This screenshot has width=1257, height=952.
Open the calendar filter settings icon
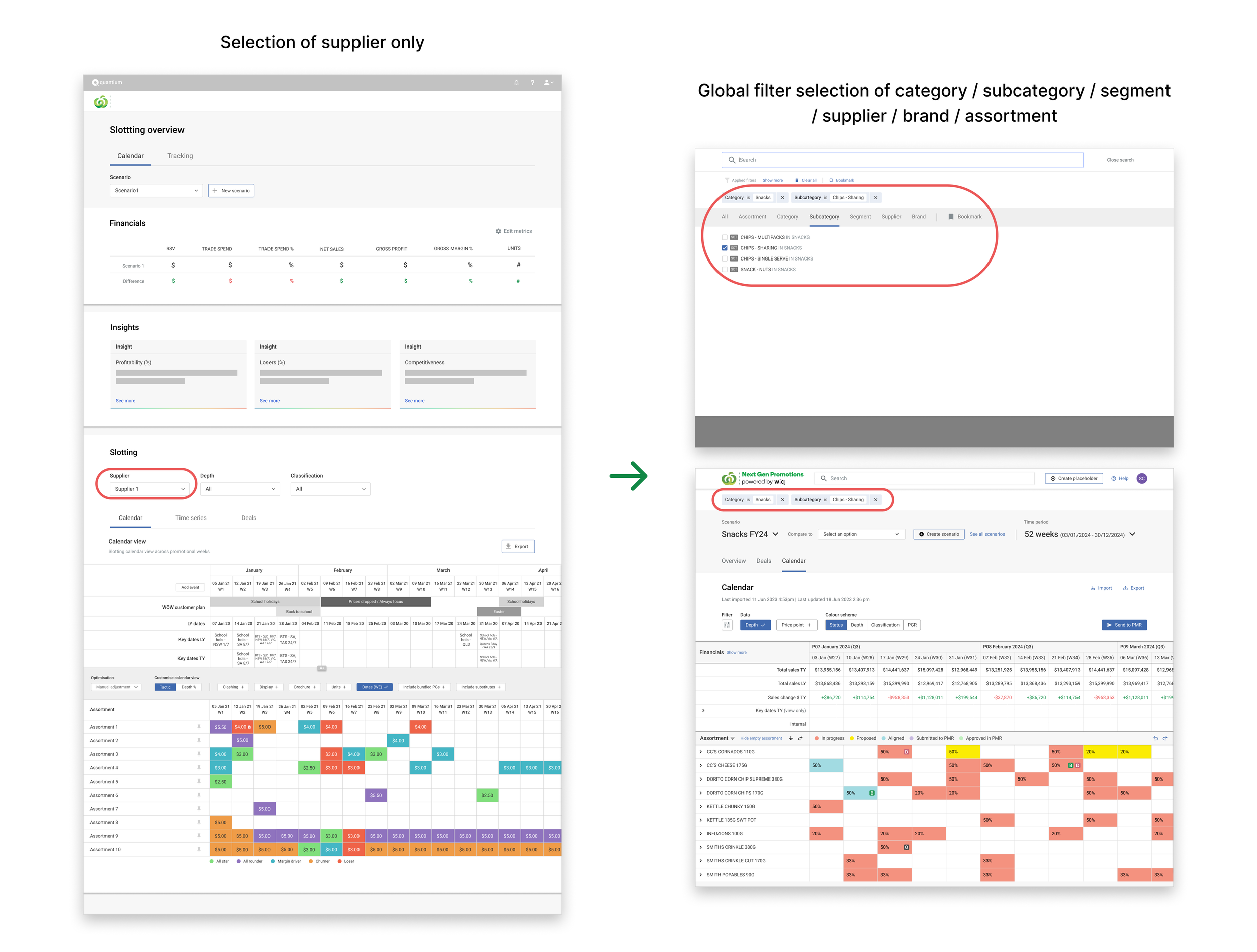tap(726, 625)
